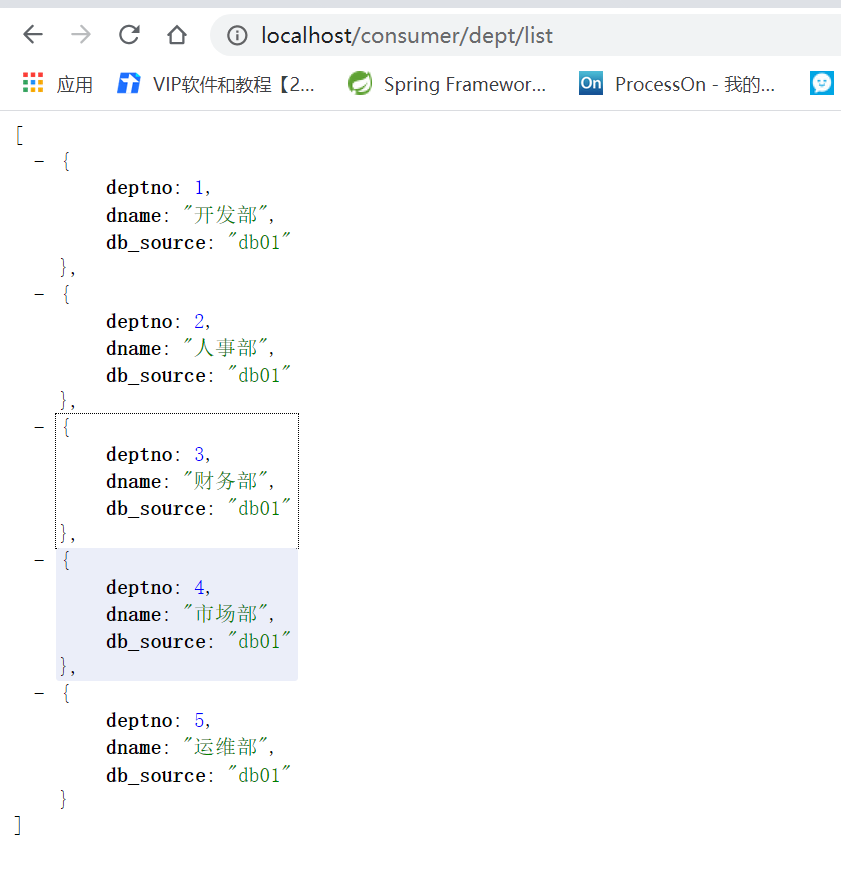Collapse the deptno 4 object
The width and height of the screenshot is (841, 890).
(39, 560)
